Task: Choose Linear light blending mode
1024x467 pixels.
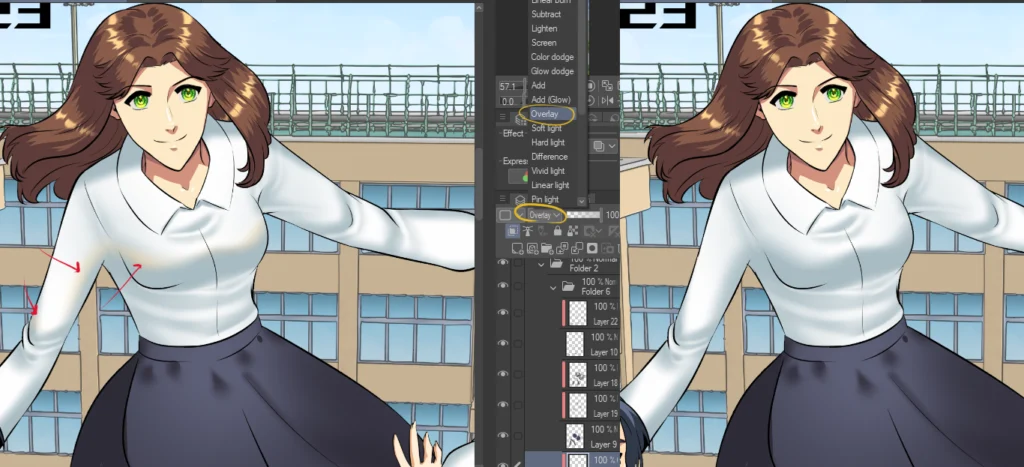Action: point(551,185)
